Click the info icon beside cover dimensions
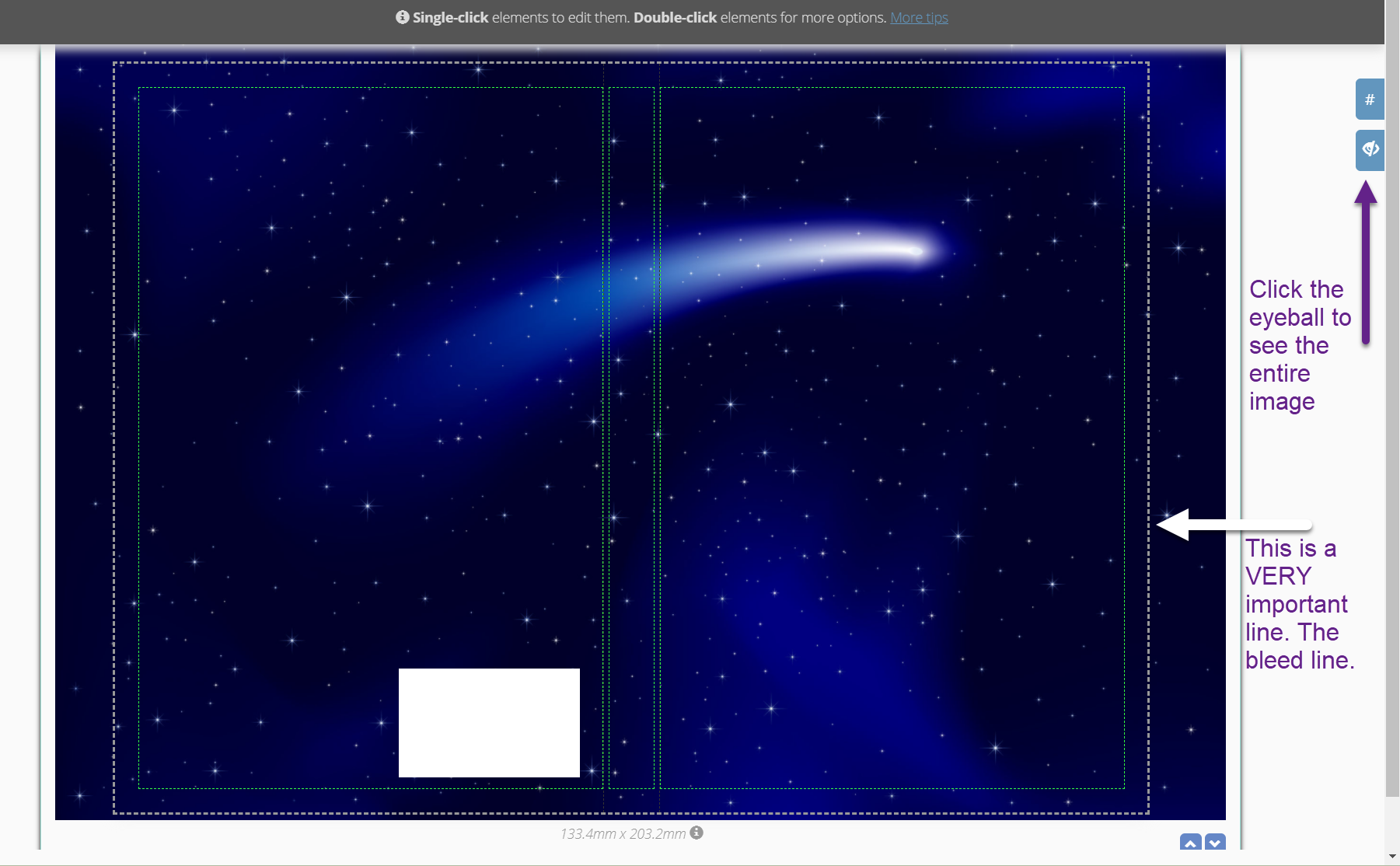 (x=697, y=833)
